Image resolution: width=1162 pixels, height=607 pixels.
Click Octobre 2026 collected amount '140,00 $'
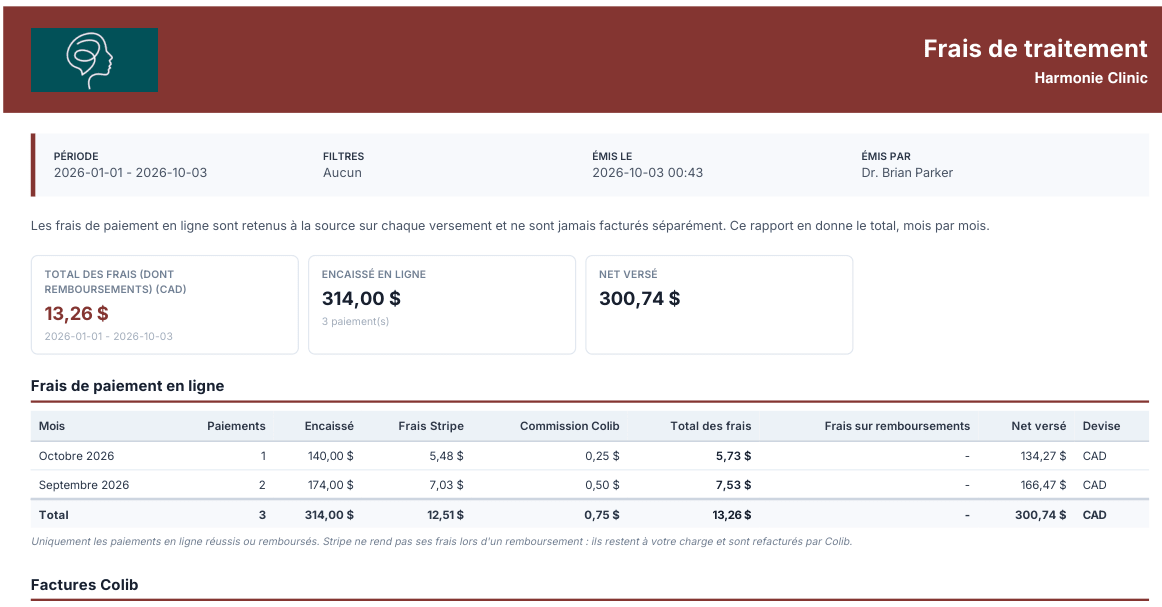tap(331, 456)
